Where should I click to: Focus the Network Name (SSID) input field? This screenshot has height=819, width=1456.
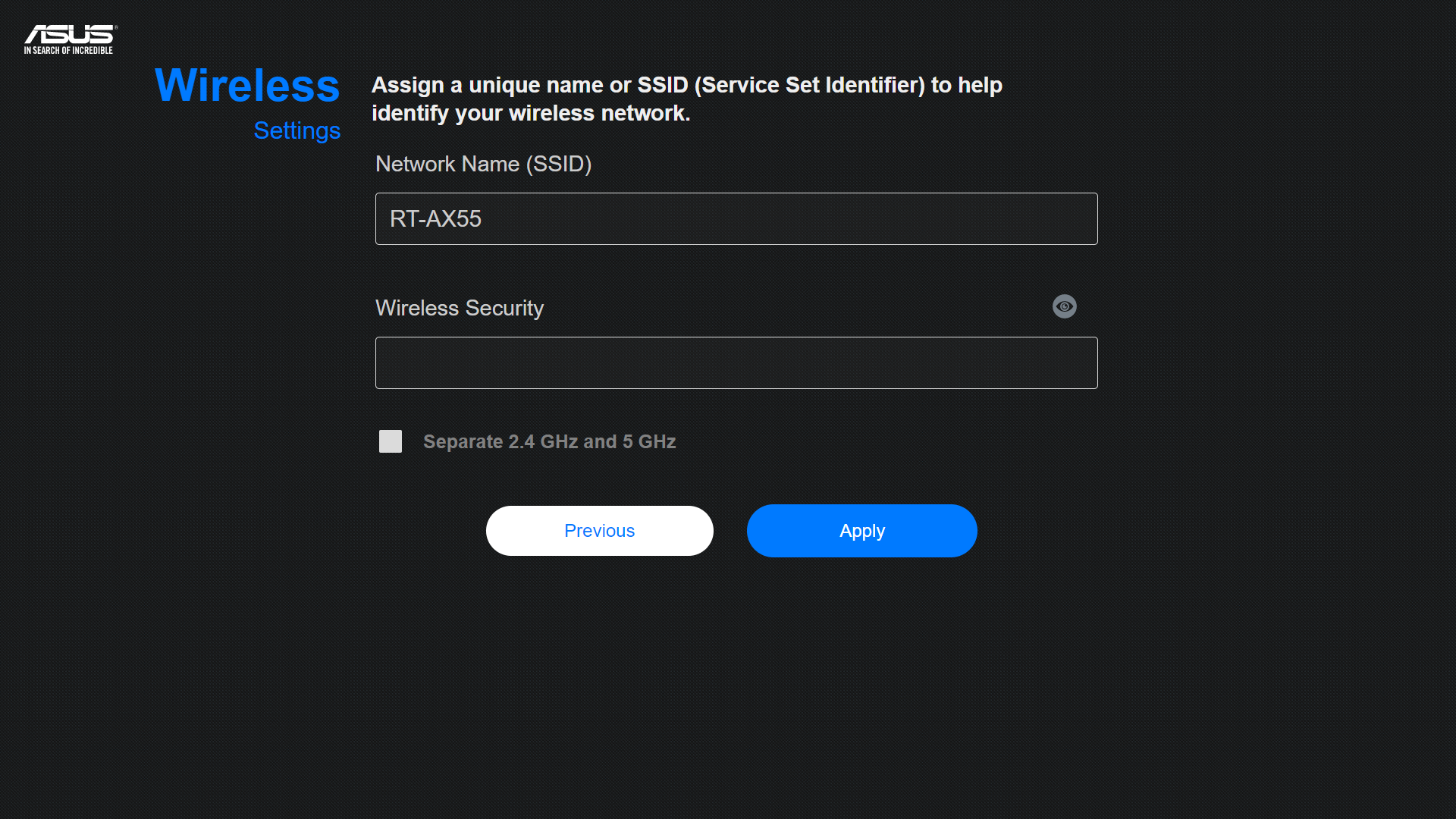pyautogui.click(x=736, y=218)
